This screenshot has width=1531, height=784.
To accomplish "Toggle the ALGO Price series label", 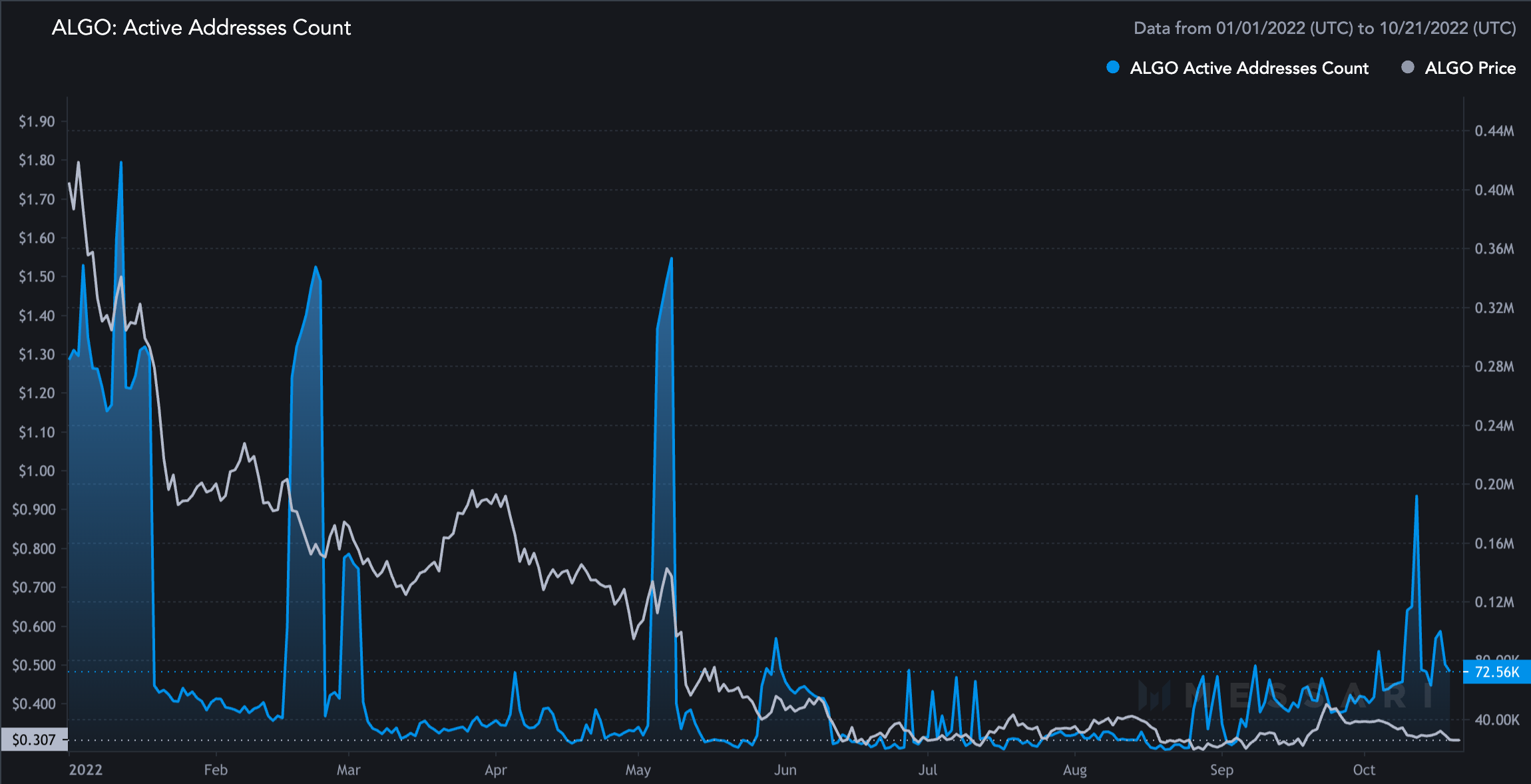I will [x=1470, y=68].
